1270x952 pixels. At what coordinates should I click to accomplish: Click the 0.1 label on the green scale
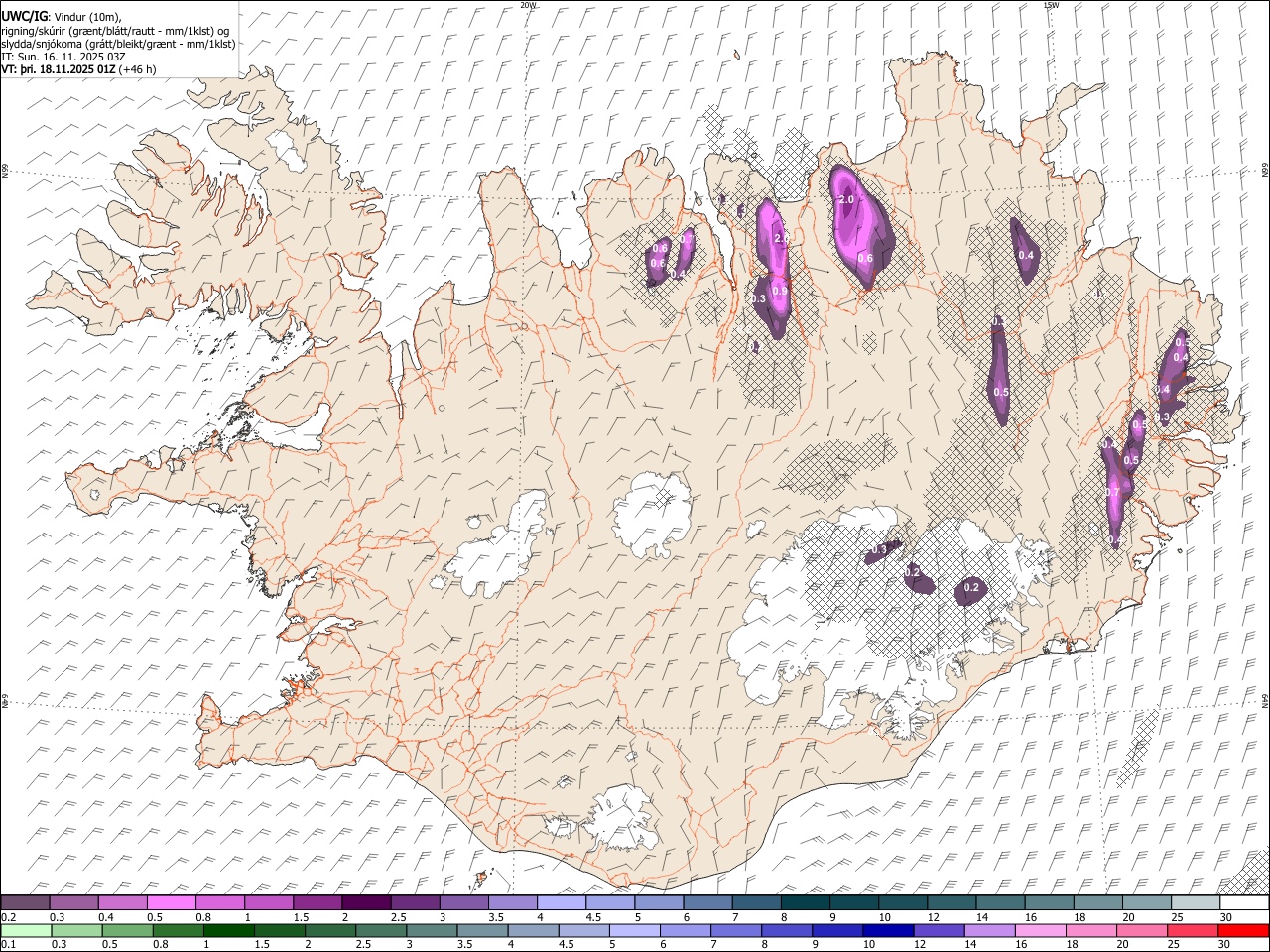point(8,945)
